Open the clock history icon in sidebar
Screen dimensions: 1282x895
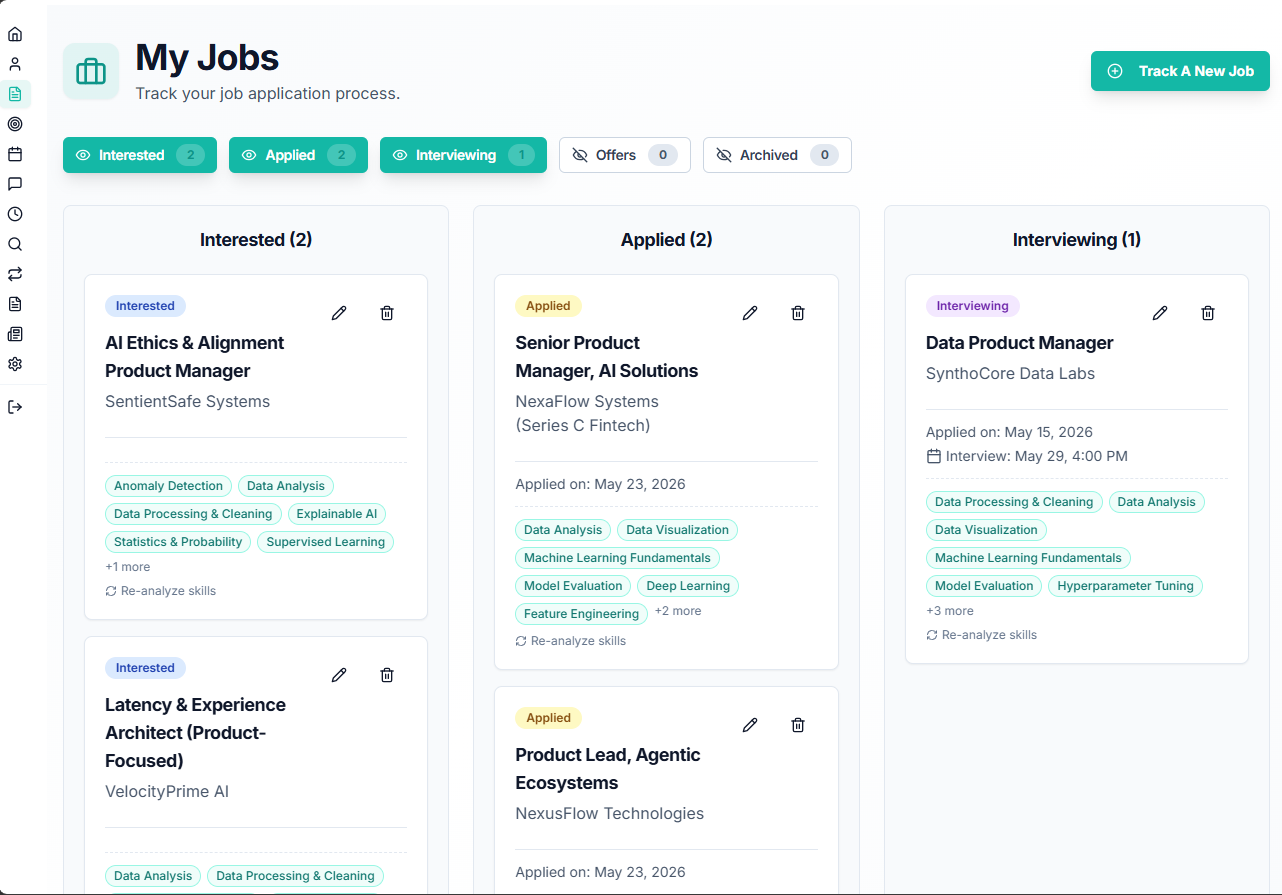coord(15,214)
